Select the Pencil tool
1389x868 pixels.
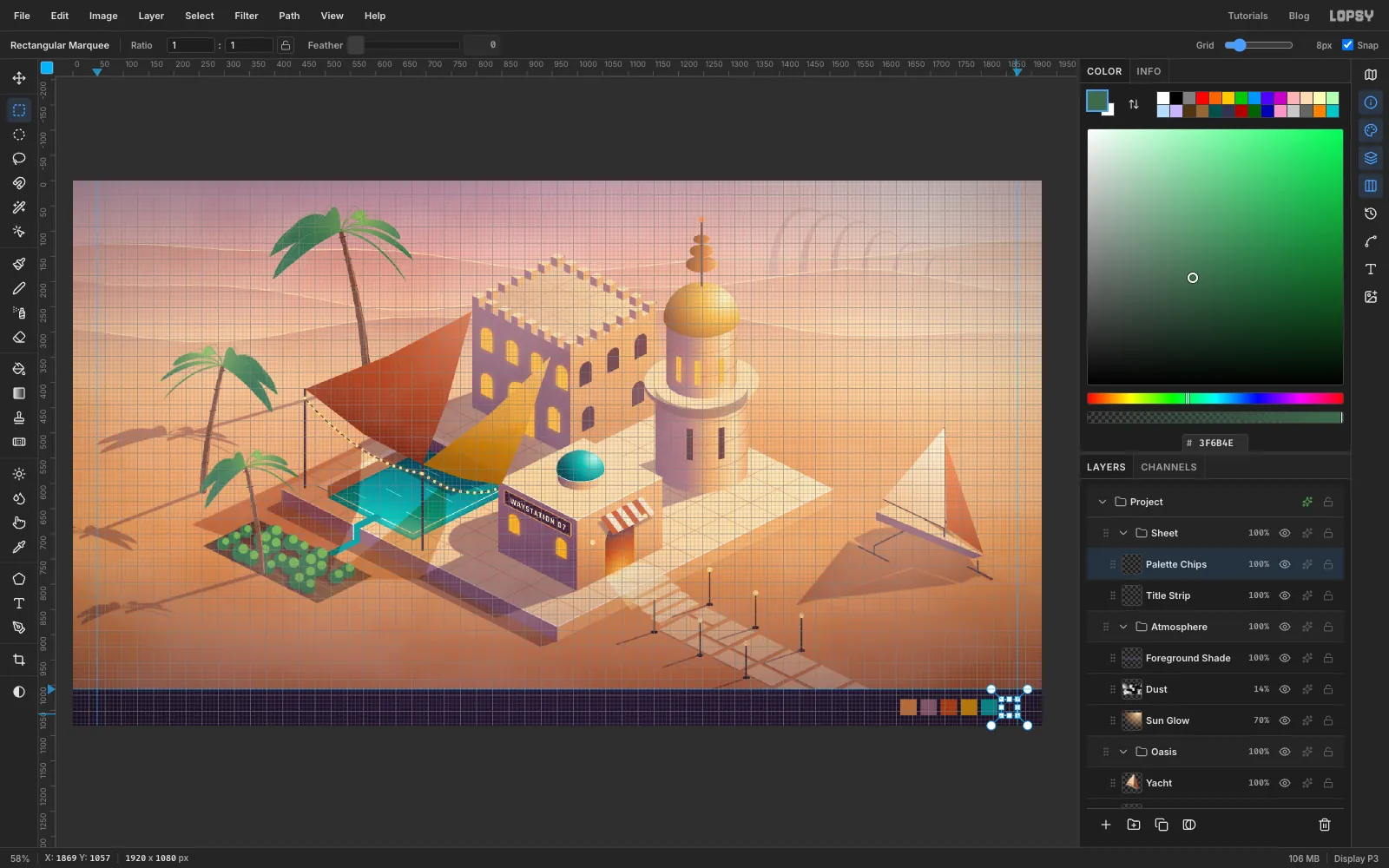(x=19, y=288)
